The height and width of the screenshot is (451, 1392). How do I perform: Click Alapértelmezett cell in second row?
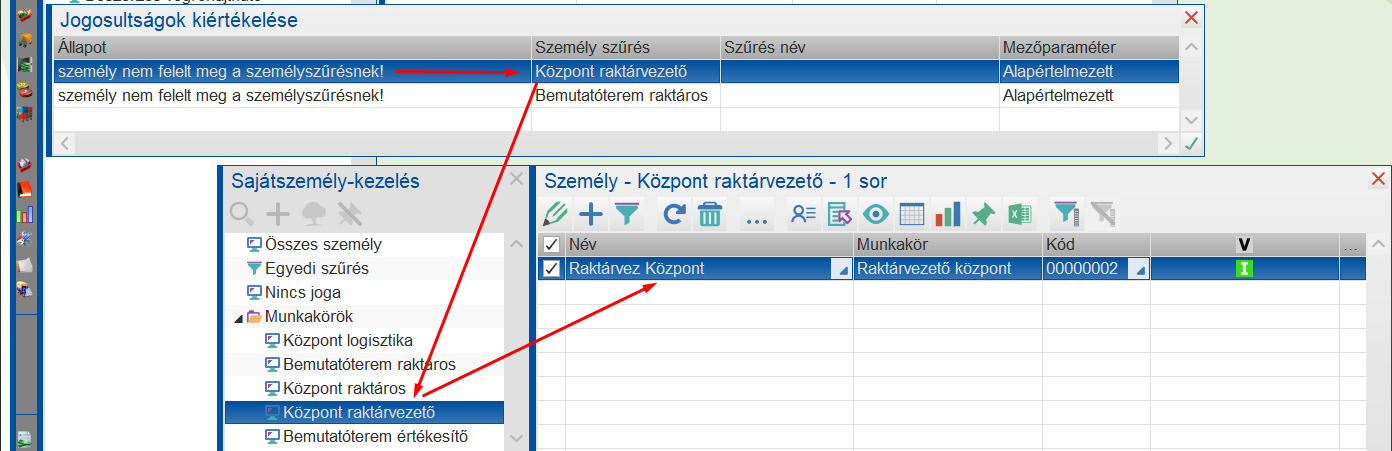[1088, 96]
